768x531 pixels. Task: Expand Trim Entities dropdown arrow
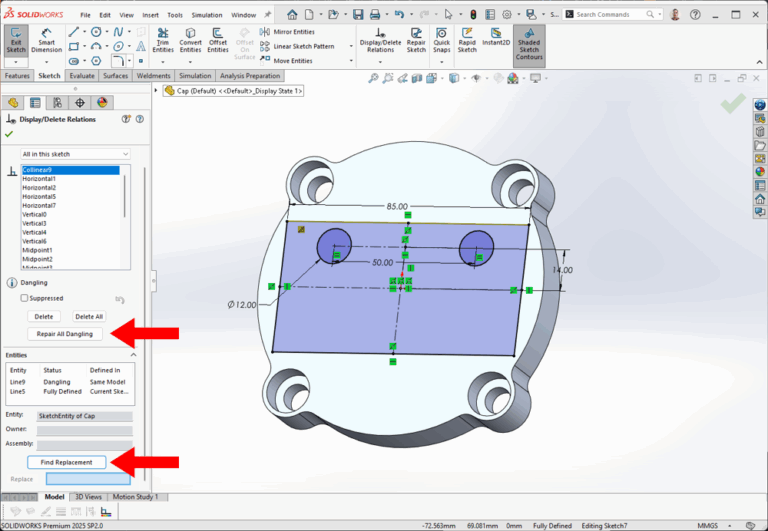click(163, 62)
